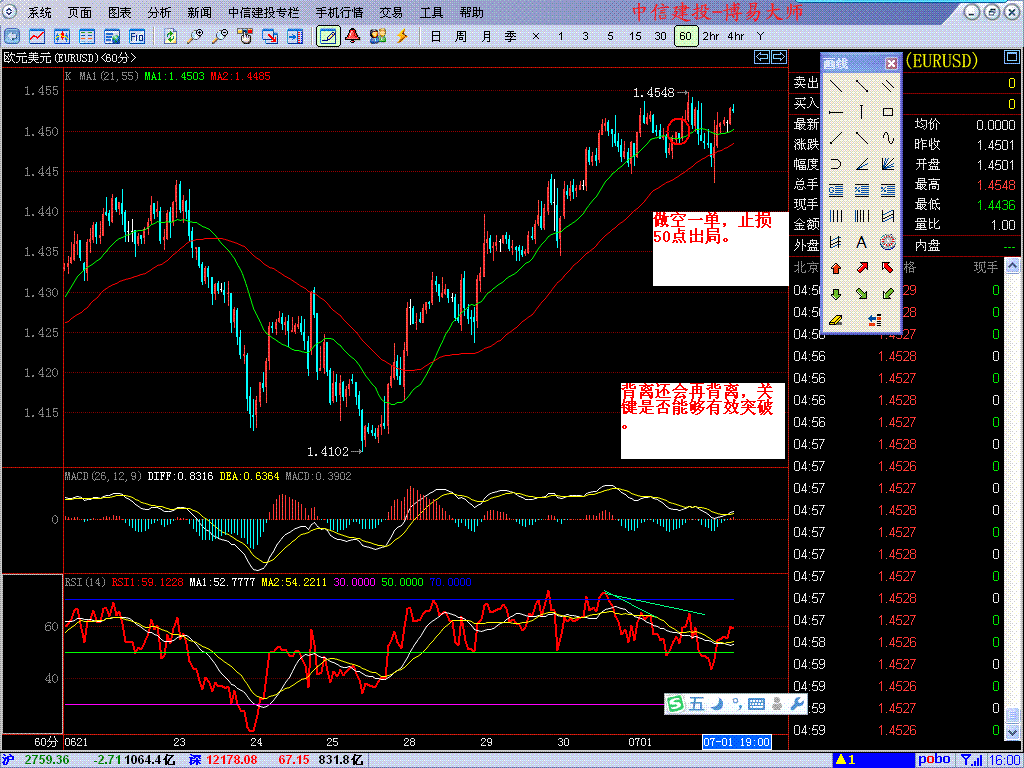
Task: Click the next chart arrow button
Action: [779, 57]
